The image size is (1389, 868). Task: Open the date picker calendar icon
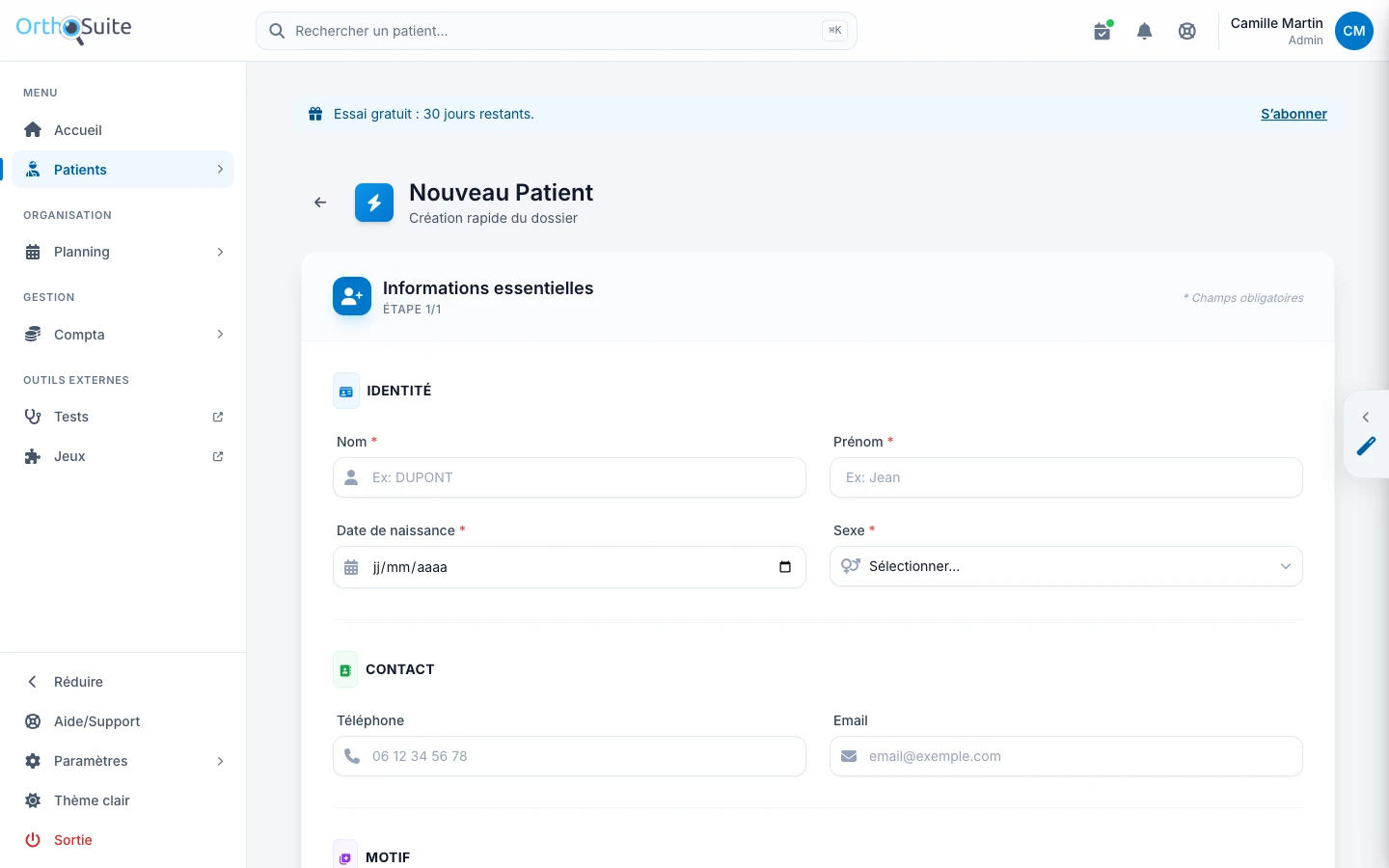785,567
